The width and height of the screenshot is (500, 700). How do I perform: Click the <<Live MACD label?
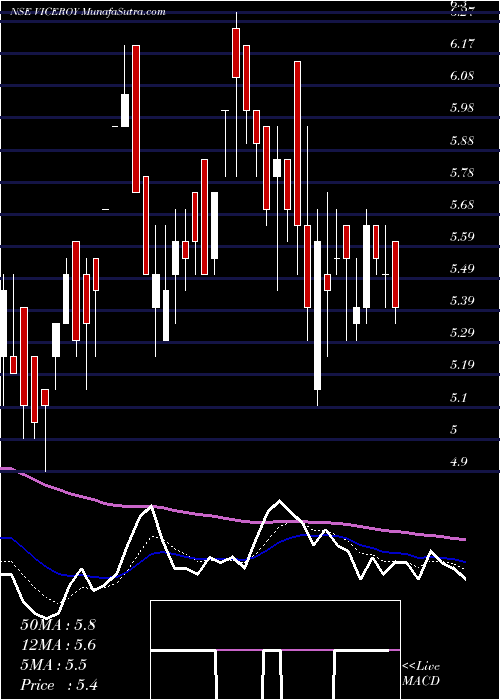click(421, 674)
